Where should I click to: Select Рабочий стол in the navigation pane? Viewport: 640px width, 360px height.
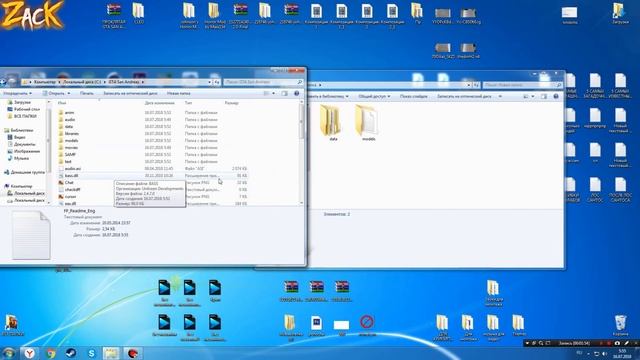tap(23, 109)
